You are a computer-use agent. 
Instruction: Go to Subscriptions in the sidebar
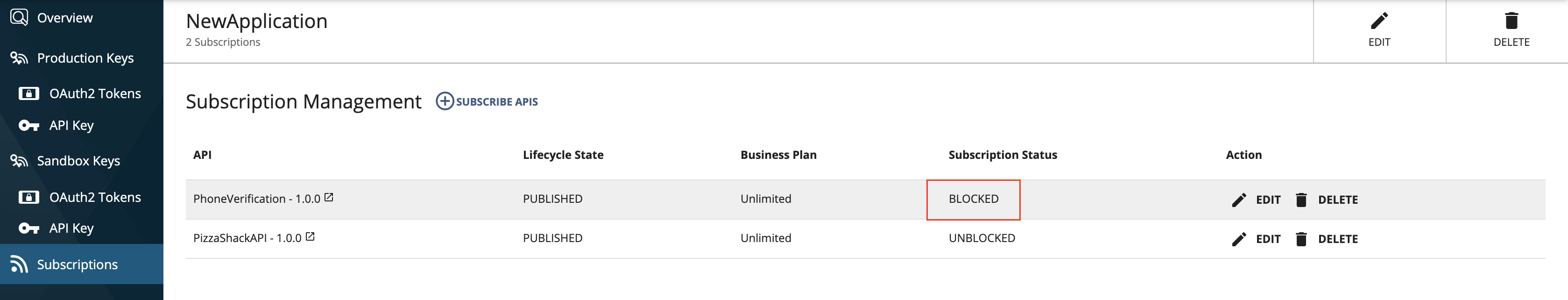click(x=78, y=264)
